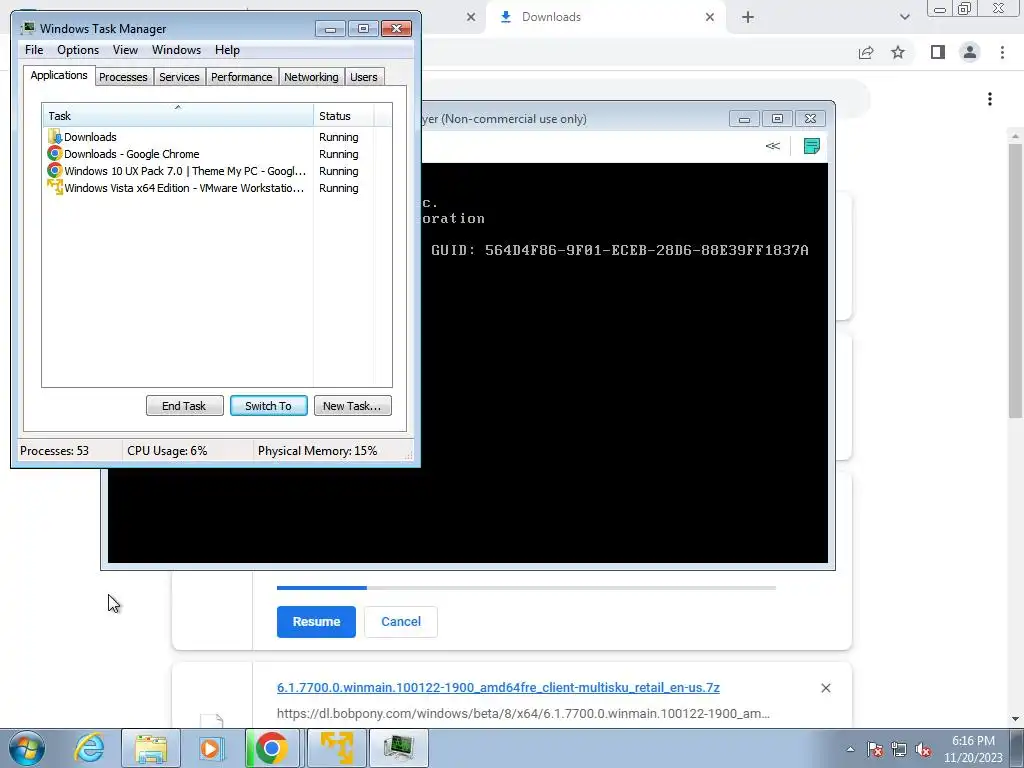Remove the 6.1.7700.0 download entry
The height and width of the screenshot is (768, 1024).
point(825,688)
